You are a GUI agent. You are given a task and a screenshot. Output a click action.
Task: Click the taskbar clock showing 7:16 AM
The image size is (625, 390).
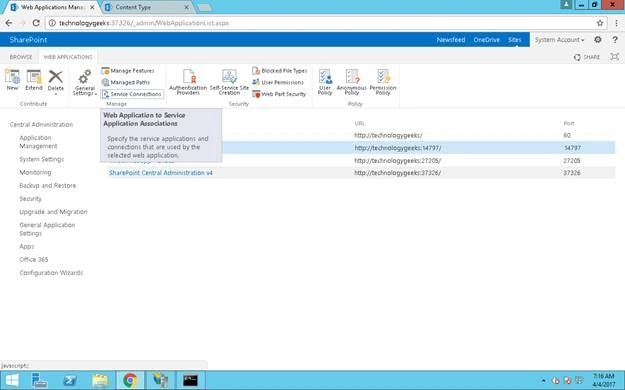click(603, 380)
